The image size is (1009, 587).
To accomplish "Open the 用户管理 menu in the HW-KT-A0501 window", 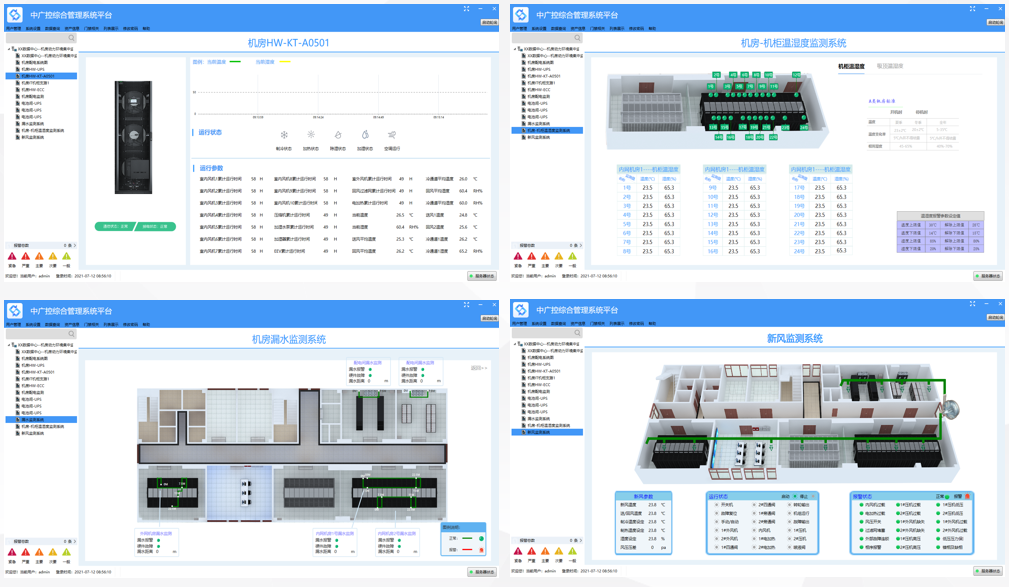I will point(13,28).
